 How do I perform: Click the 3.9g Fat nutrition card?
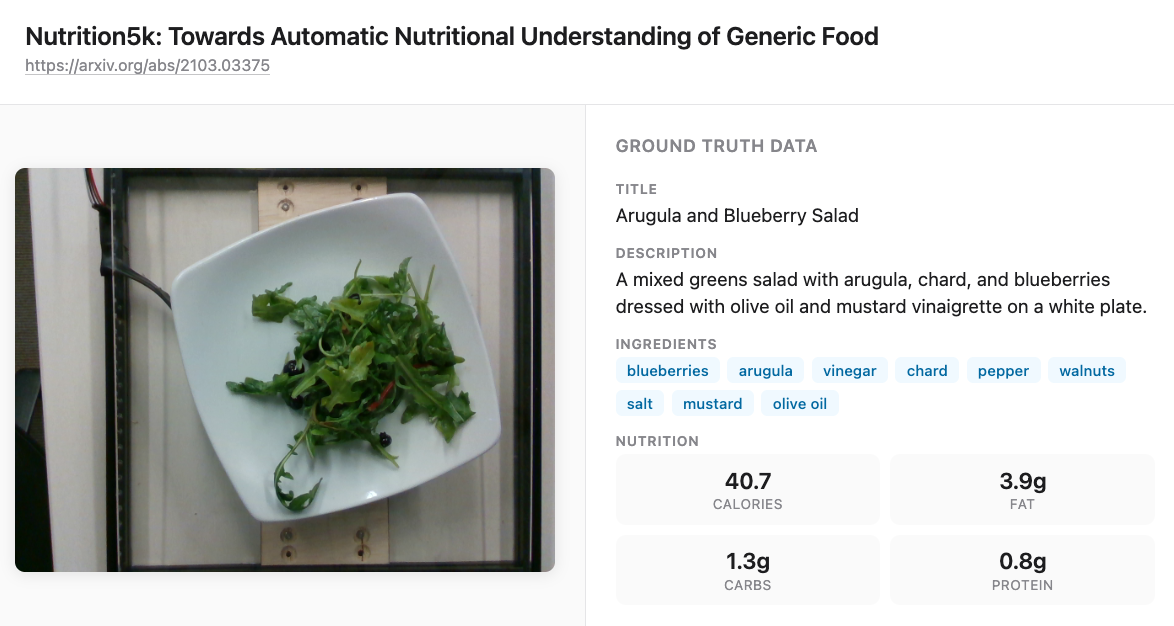click(1022, 490)
